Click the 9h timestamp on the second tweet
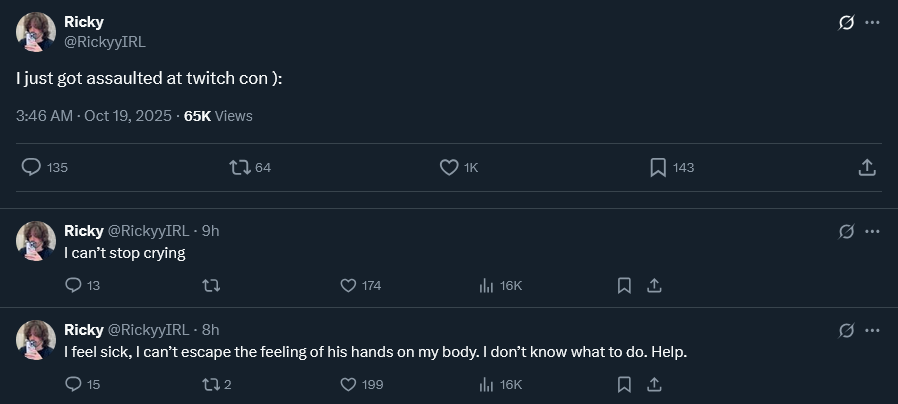This screenshot has width=898, height=404. click(210, 231)
